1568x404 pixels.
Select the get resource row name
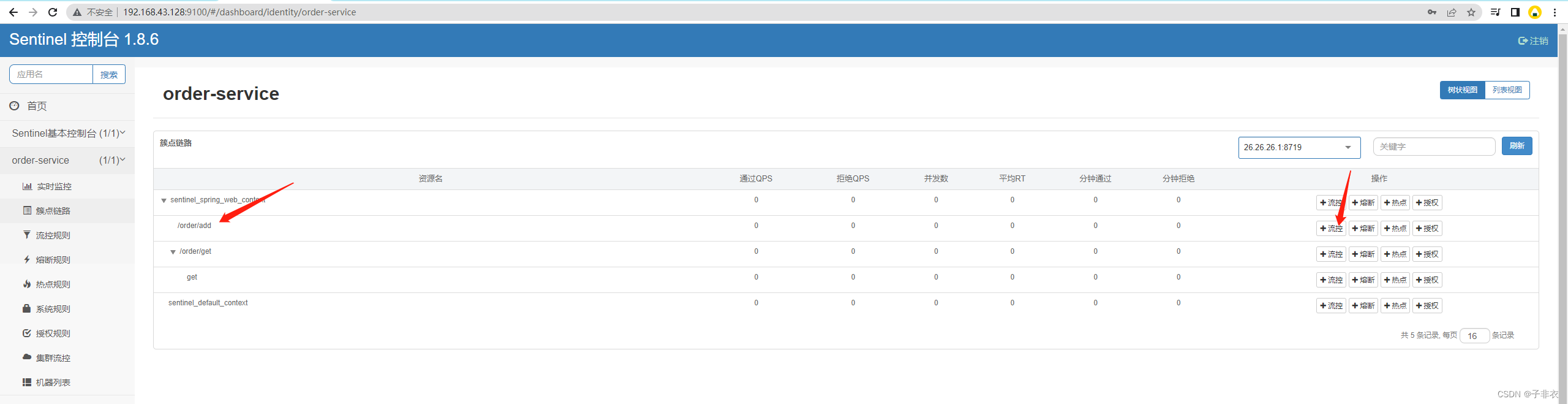click(192, 277)
